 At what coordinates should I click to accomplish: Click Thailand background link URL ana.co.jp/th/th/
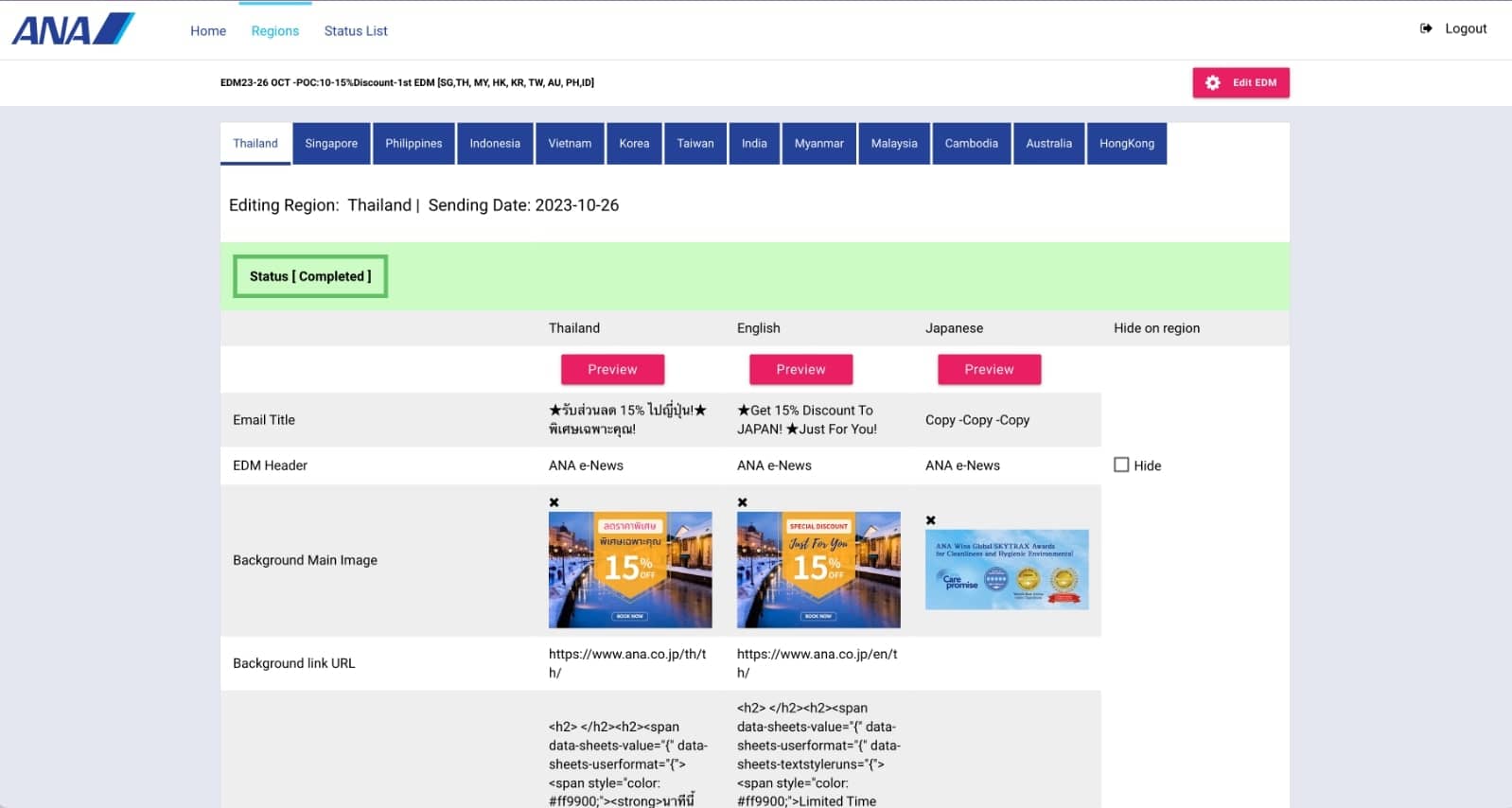click(627, 663)
